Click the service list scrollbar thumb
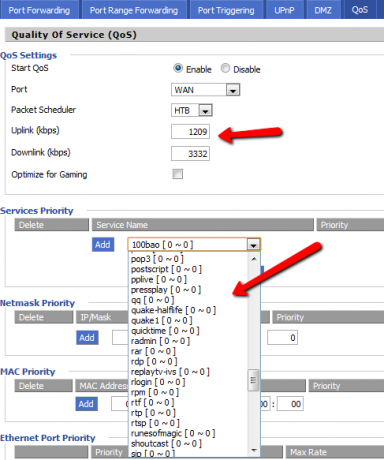 pos(253,380)
